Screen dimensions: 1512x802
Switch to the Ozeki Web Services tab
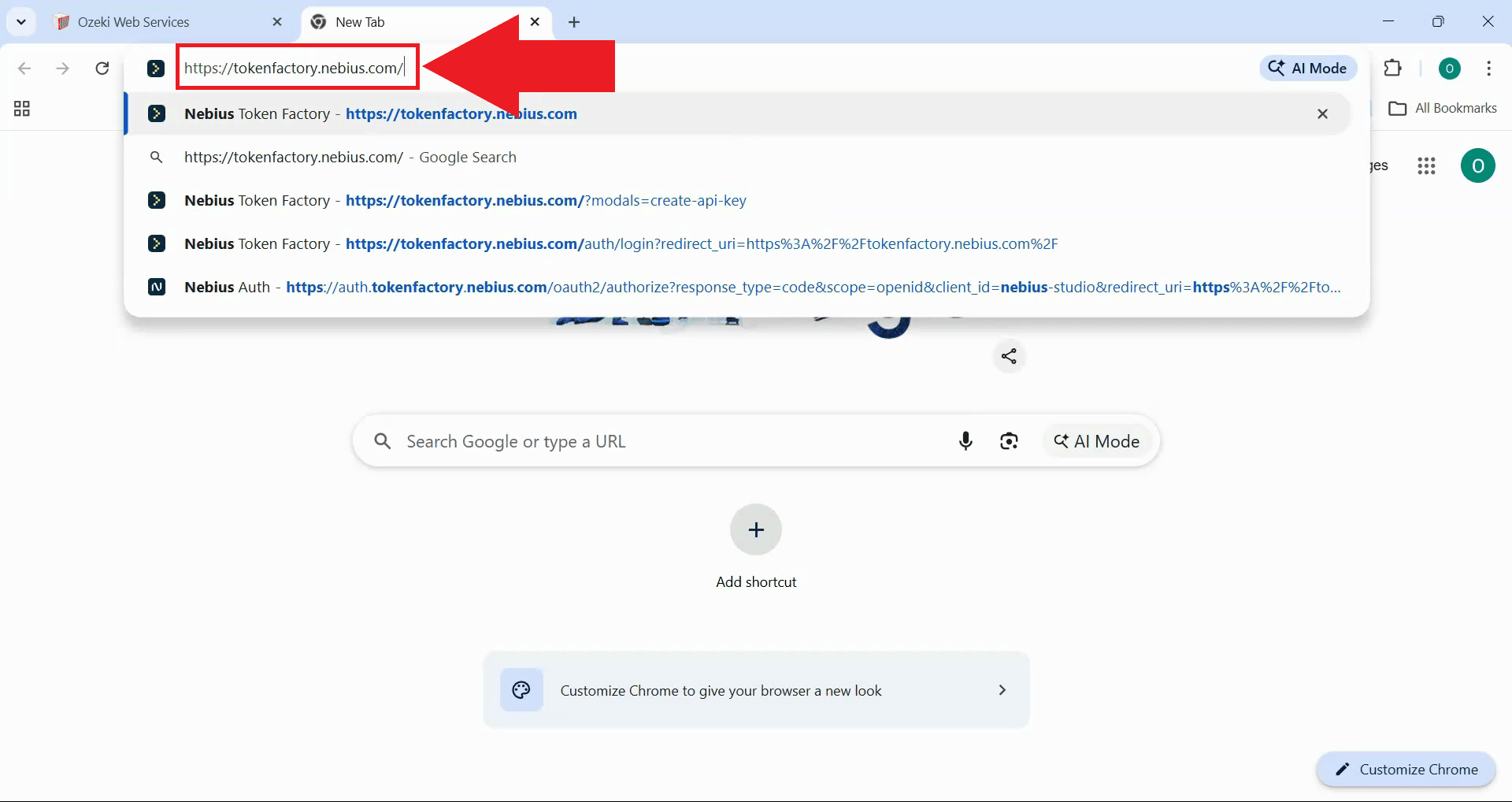134,22
